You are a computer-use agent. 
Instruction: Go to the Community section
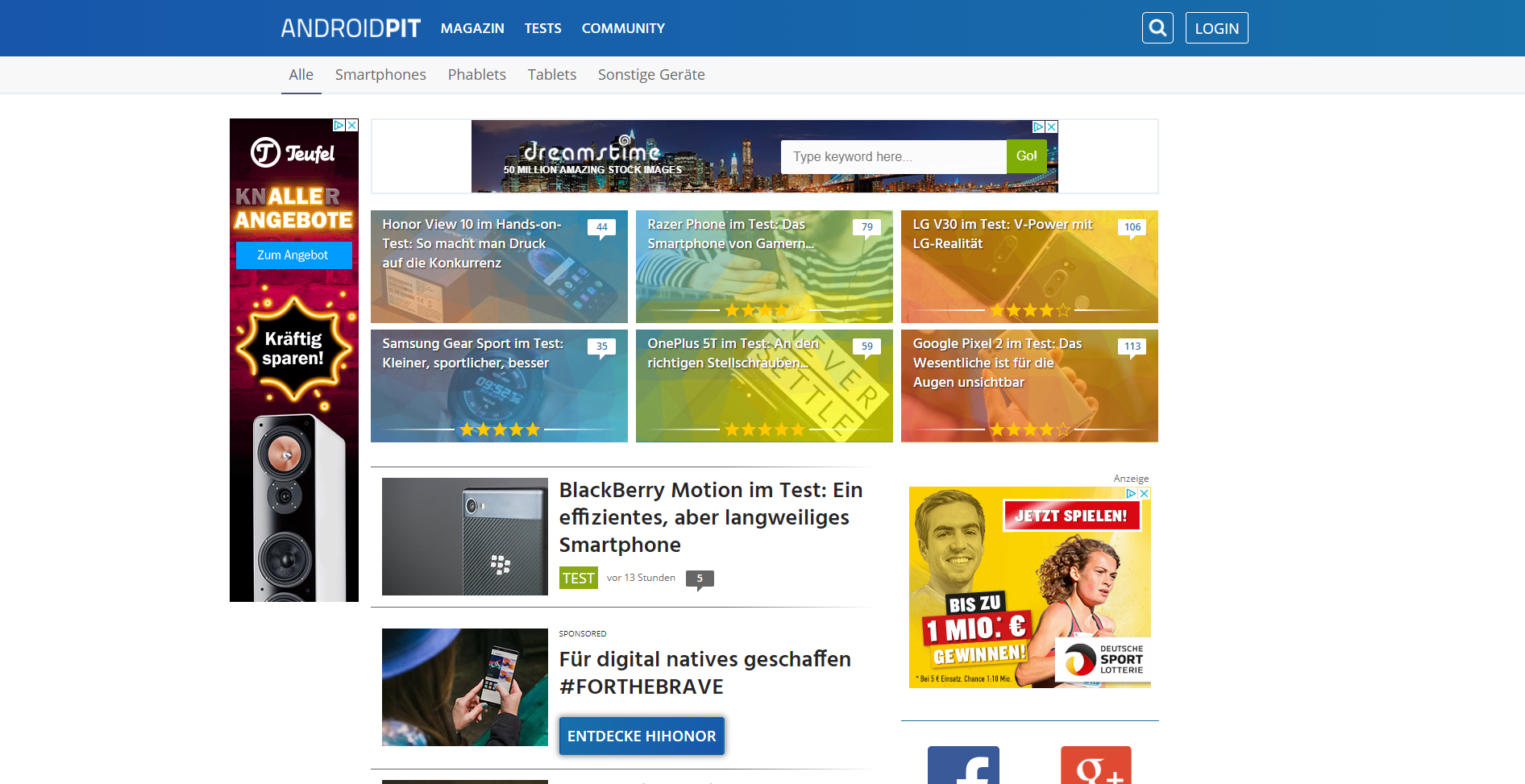pyautogui.click(x=623, y=28)
